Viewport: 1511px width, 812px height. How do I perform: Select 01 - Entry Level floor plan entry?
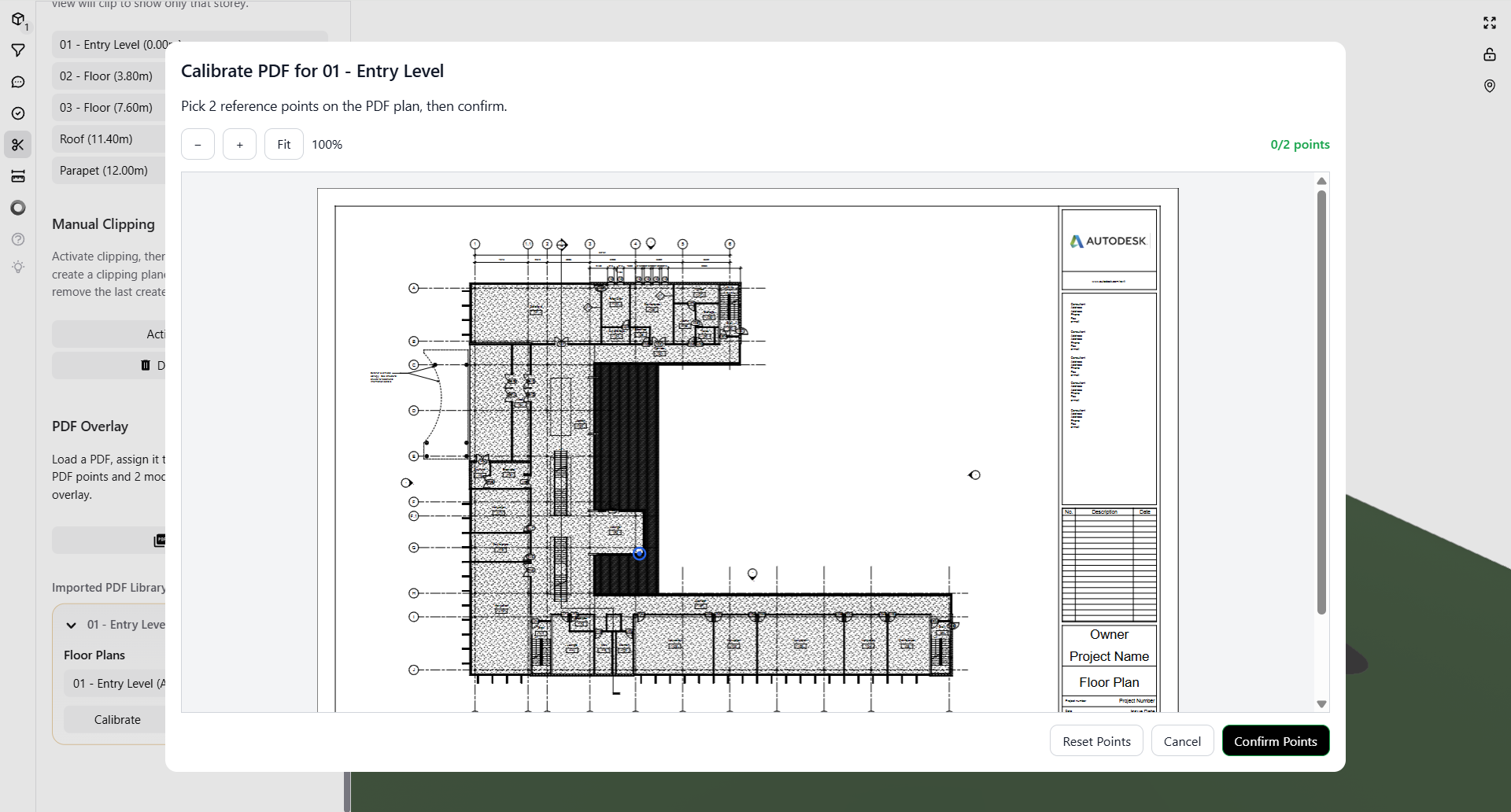coord(115,683)
